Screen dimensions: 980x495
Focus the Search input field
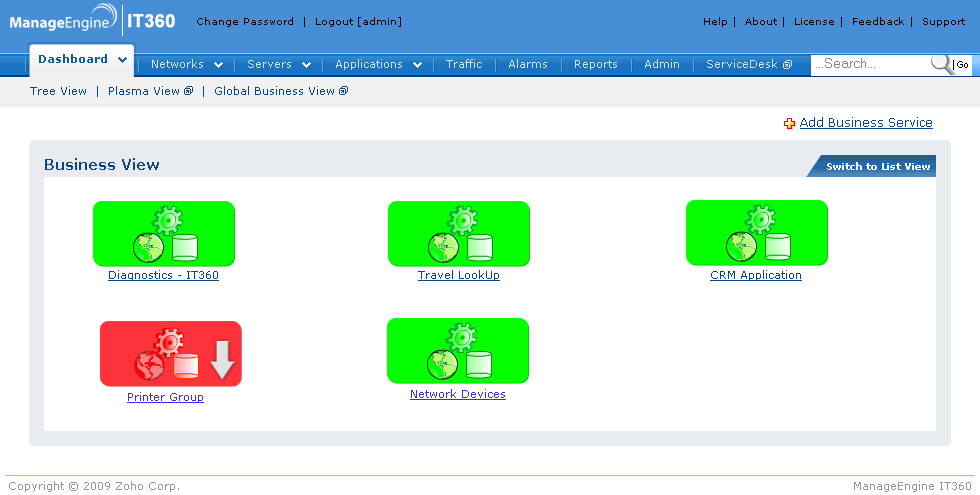(x=871, y=64)
